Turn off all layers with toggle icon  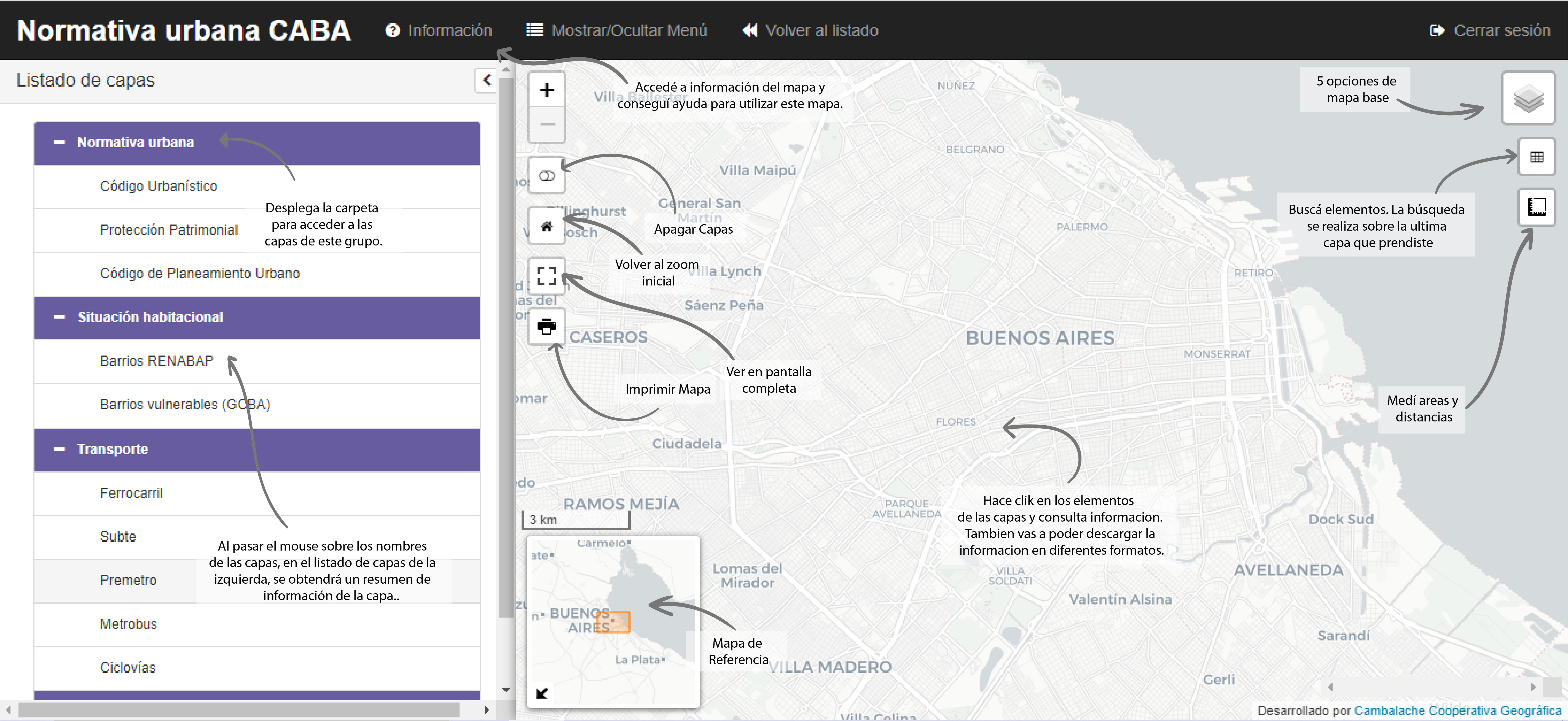click(x=547, y=176)
